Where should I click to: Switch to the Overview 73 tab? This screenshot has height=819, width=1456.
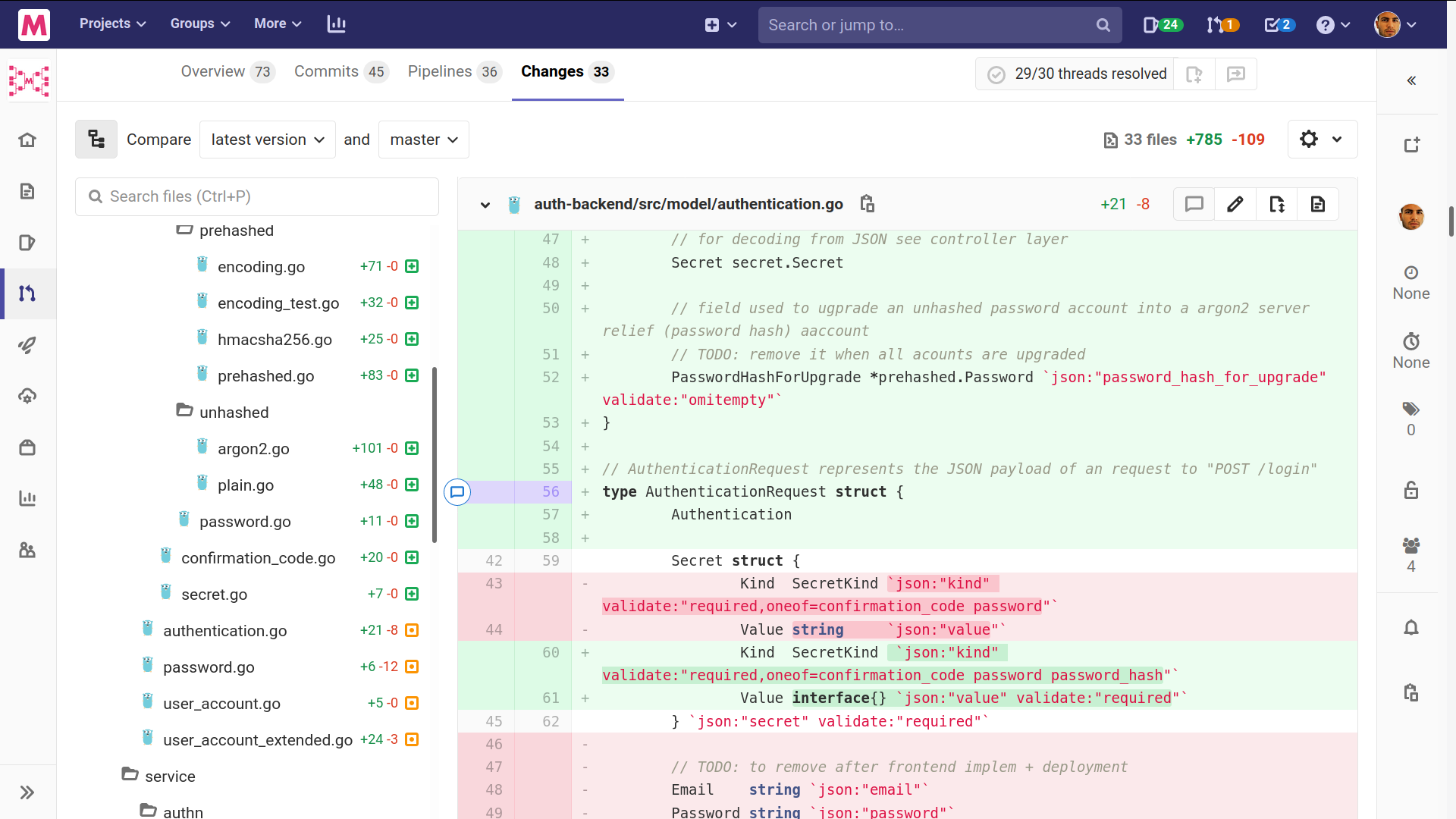[225, 71]
